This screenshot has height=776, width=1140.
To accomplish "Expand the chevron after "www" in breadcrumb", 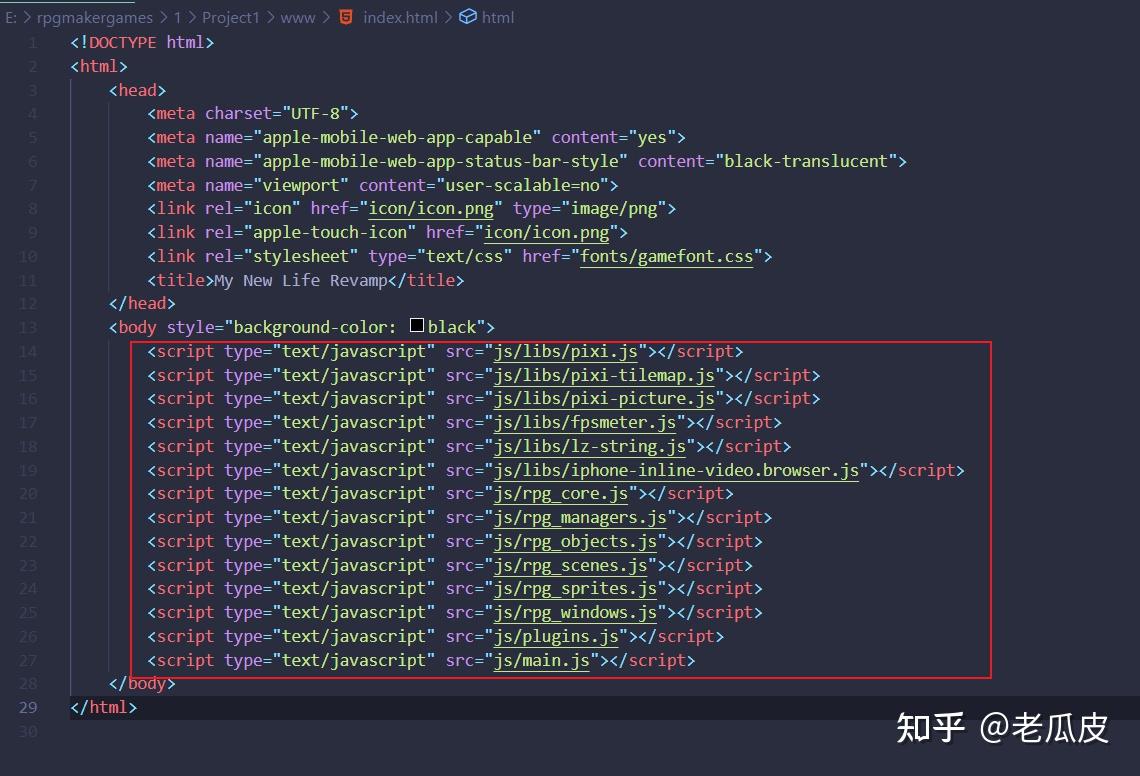I will [327, 17].
